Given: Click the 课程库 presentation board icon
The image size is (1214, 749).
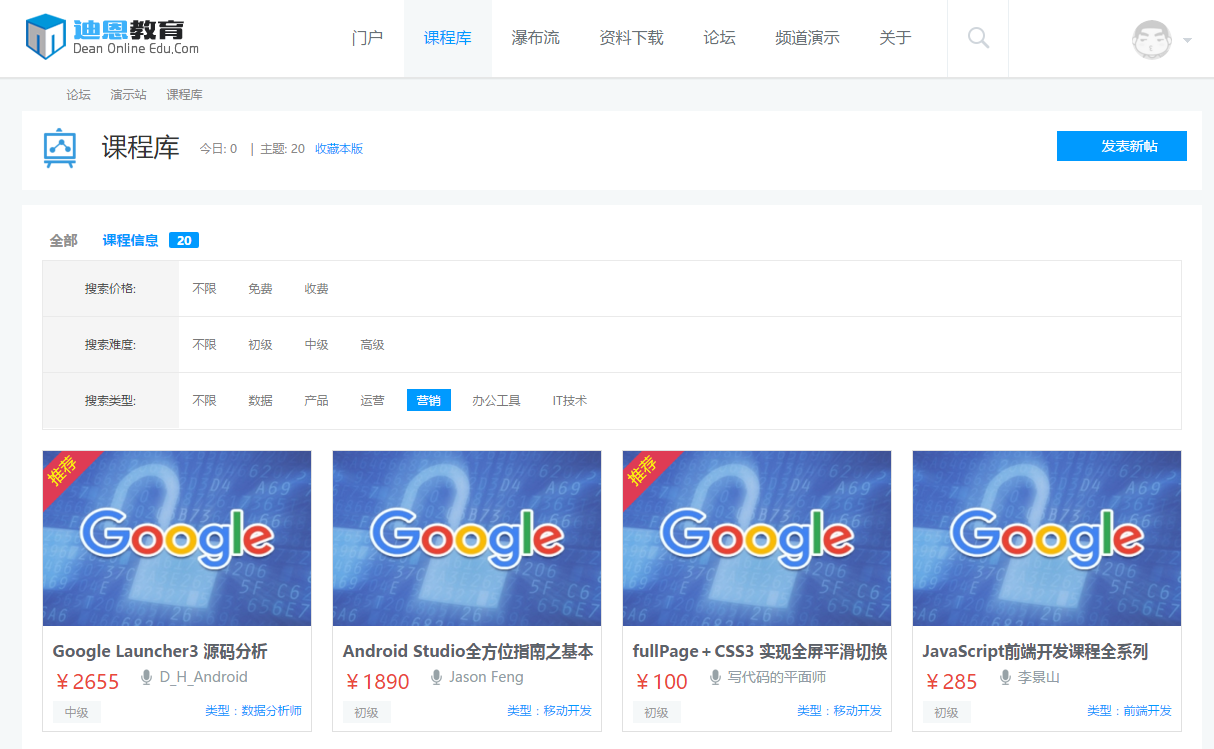Looking at the screenshot, I should (60, 148).
